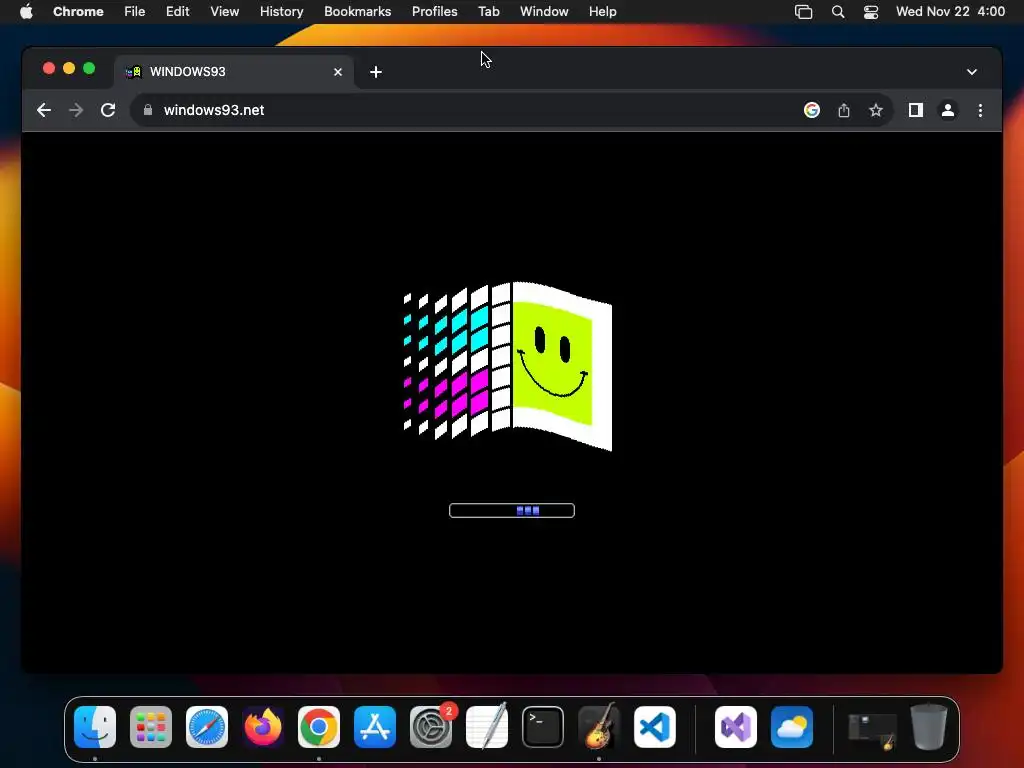Image resolution: width=1024 pixels, height=768 pixels.
Task: Open Stage Manager icon in menu bar
Action: point(803,12)
